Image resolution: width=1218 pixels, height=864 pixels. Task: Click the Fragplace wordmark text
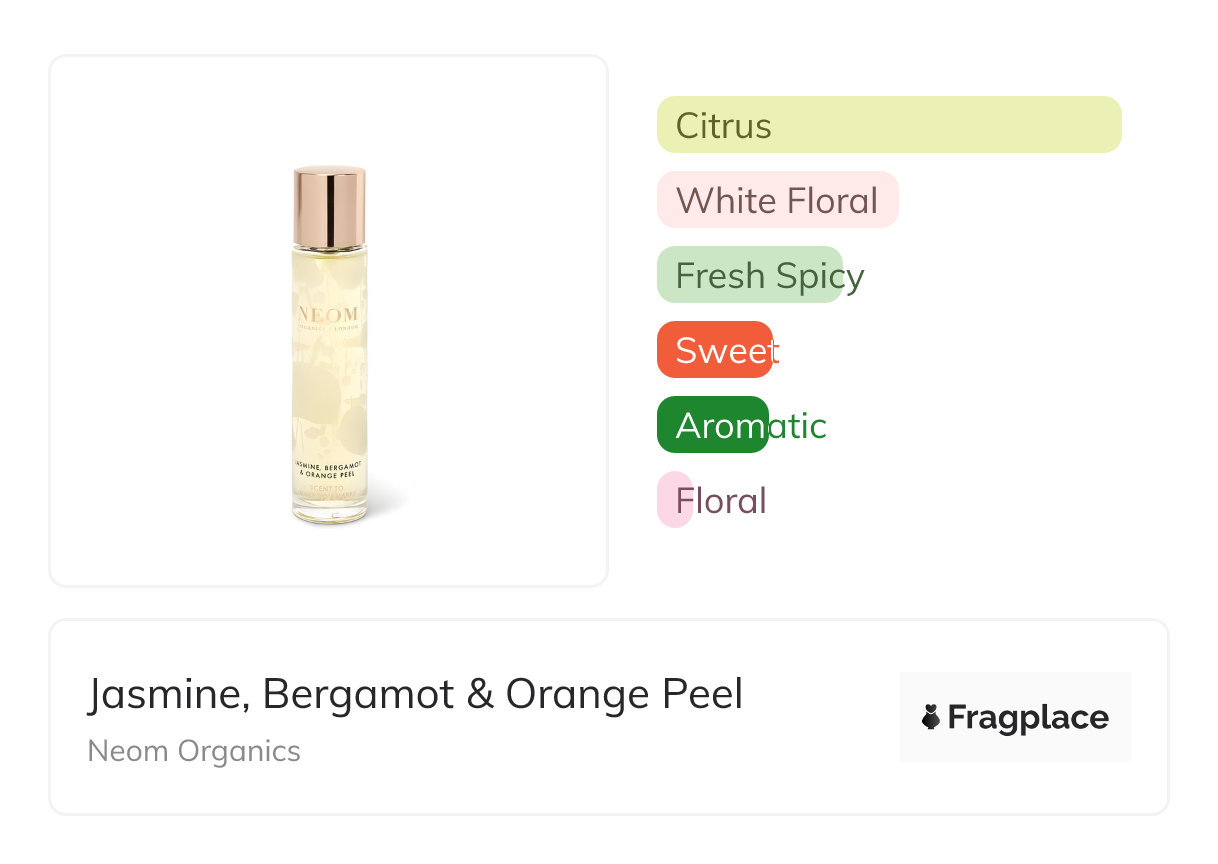click(1028, 717)
